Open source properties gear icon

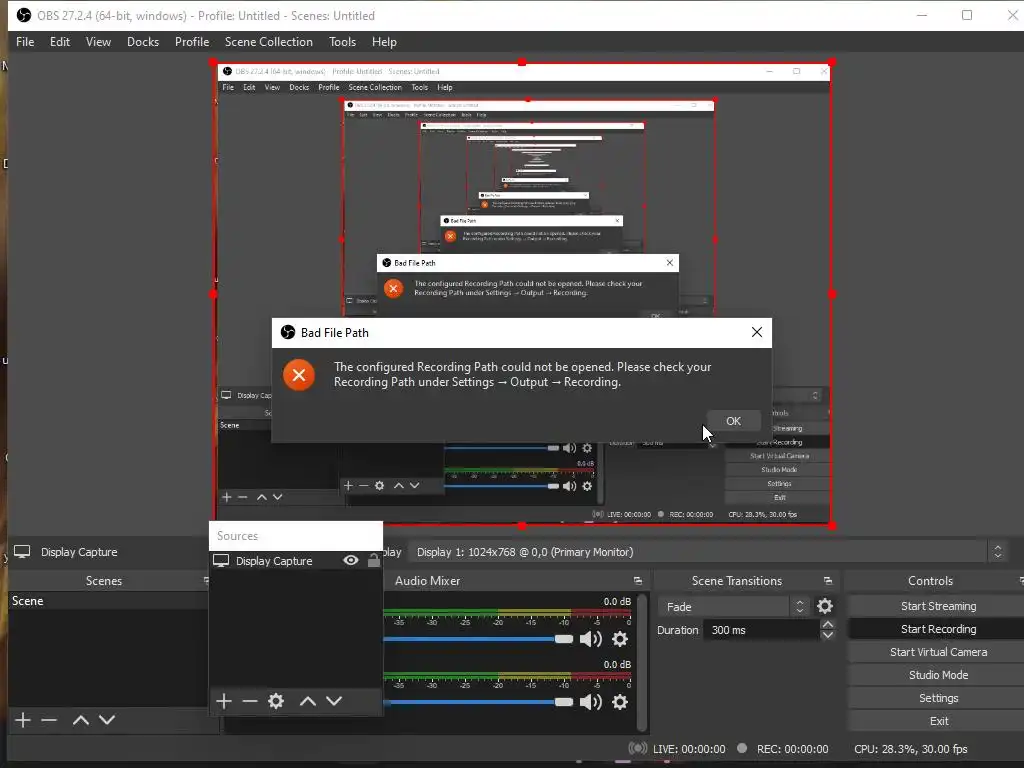[x=276, y=701]
